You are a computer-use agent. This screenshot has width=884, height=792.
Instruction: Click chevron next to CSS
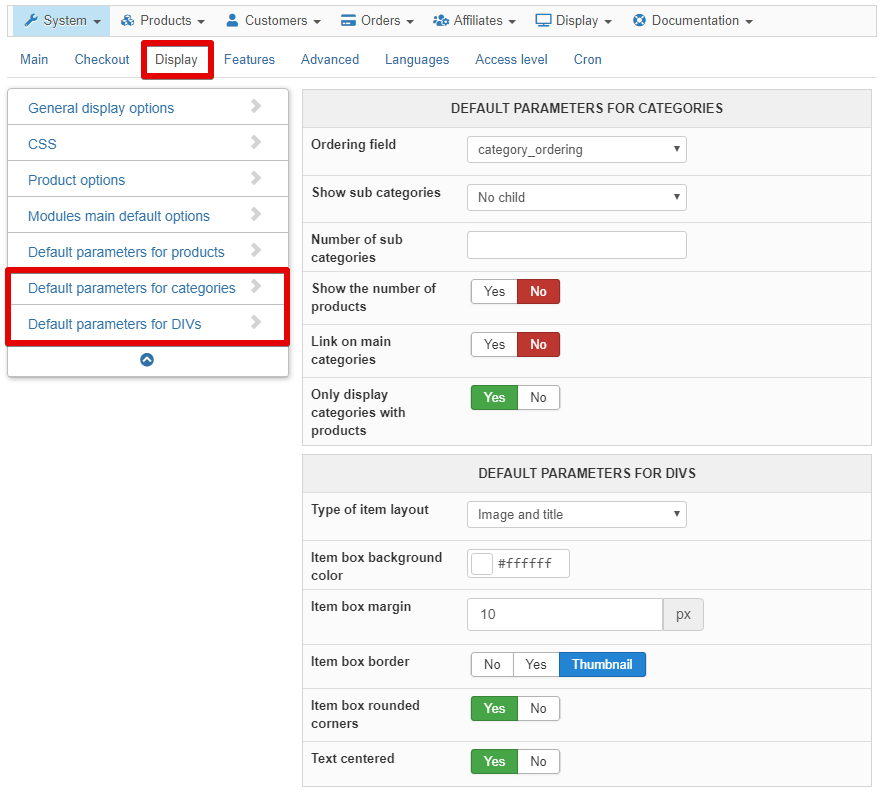tap(256, 142)
